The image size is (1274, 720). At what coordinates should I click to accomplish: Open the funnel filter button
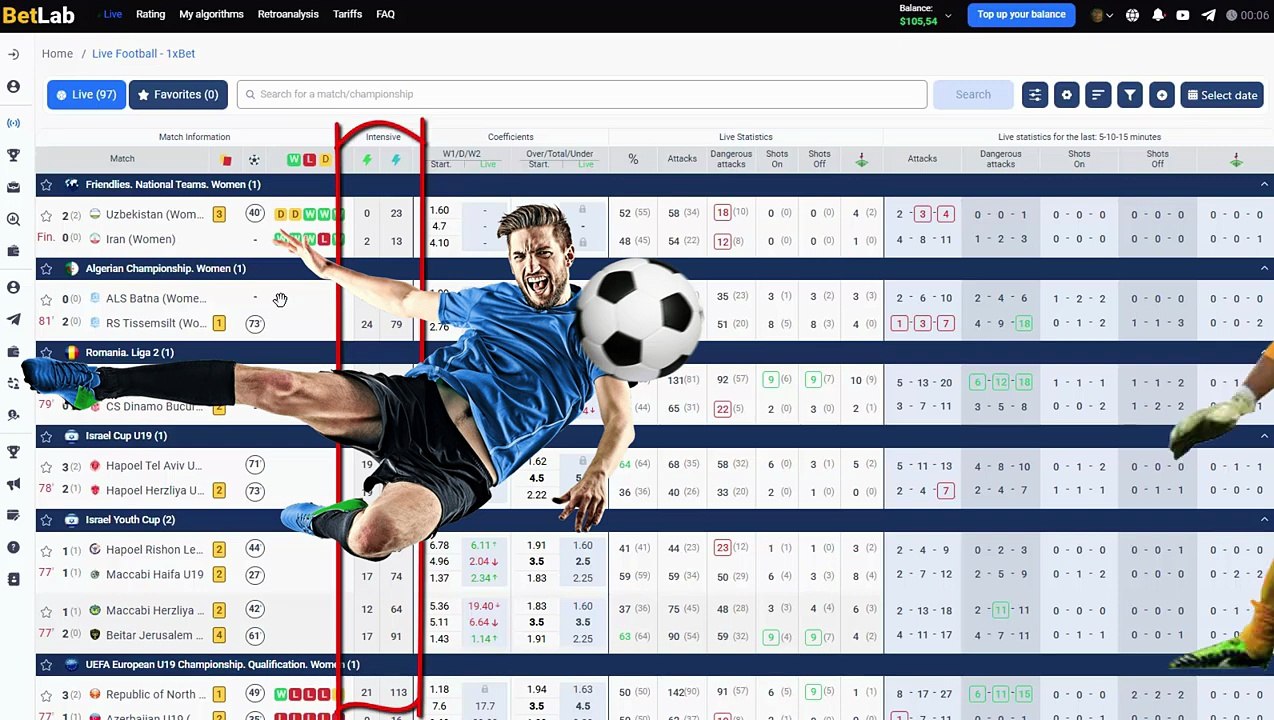click(1130, 95)
